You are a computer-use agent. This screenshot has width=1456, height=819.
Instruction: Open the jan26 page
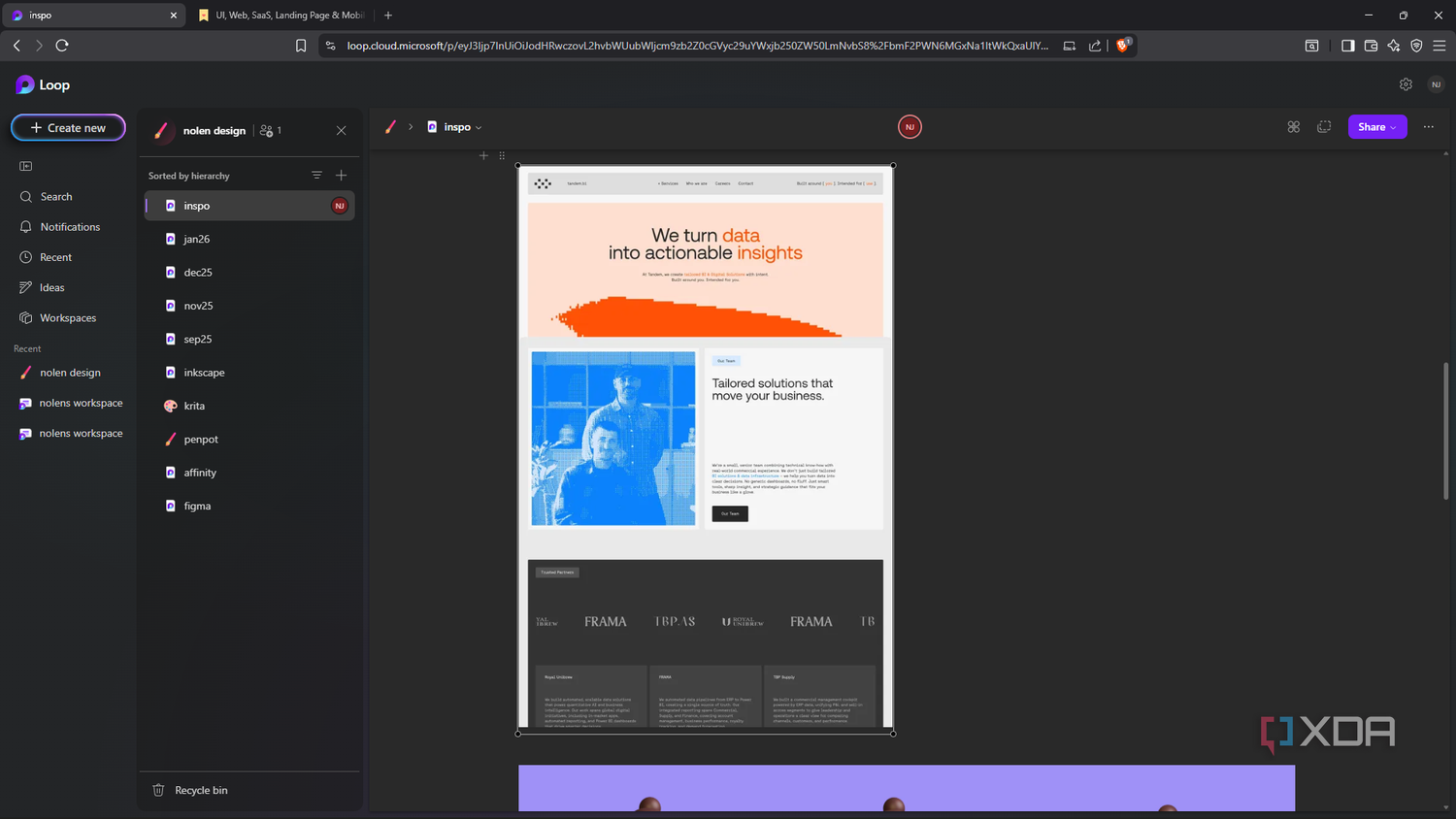click(249, 239)
